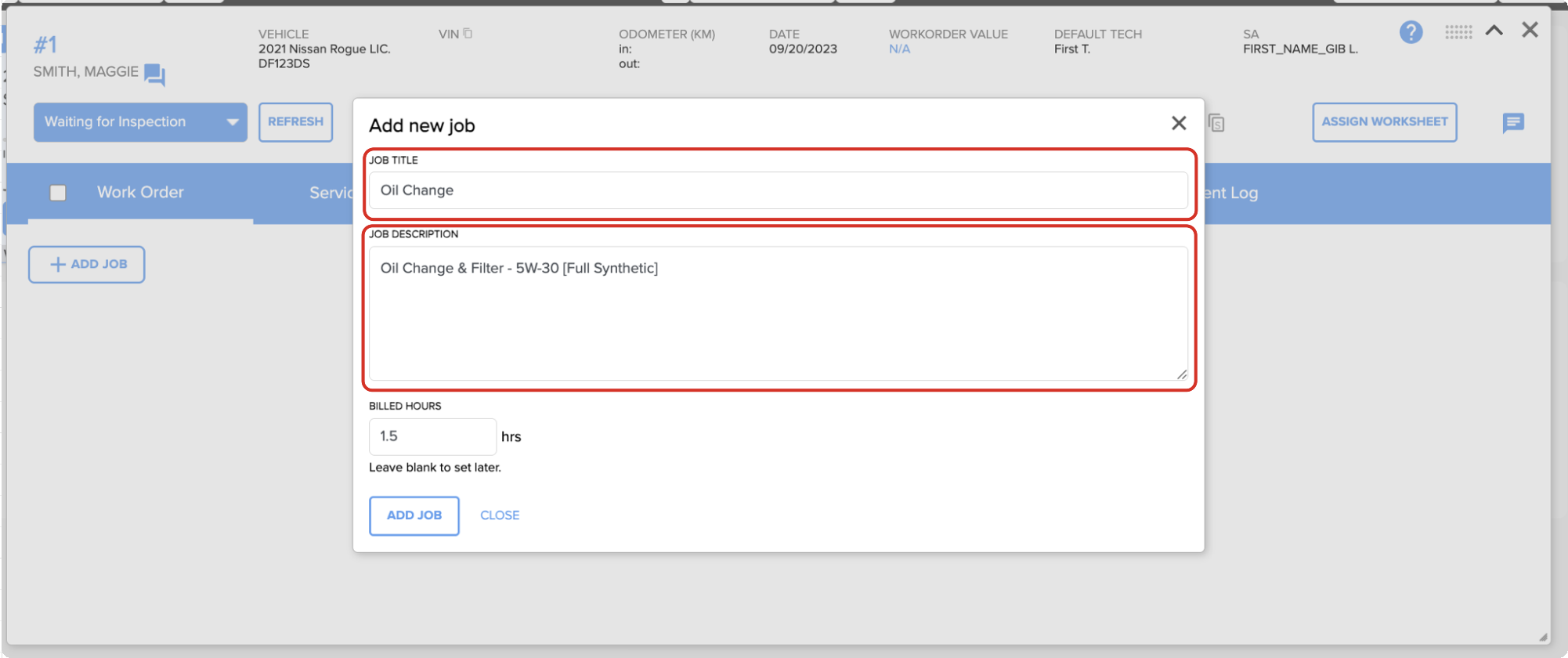This screenshot has width=1568, height=658.
Task: Click the dotted grid apps icon
Action: click(x=1458, y=32)
